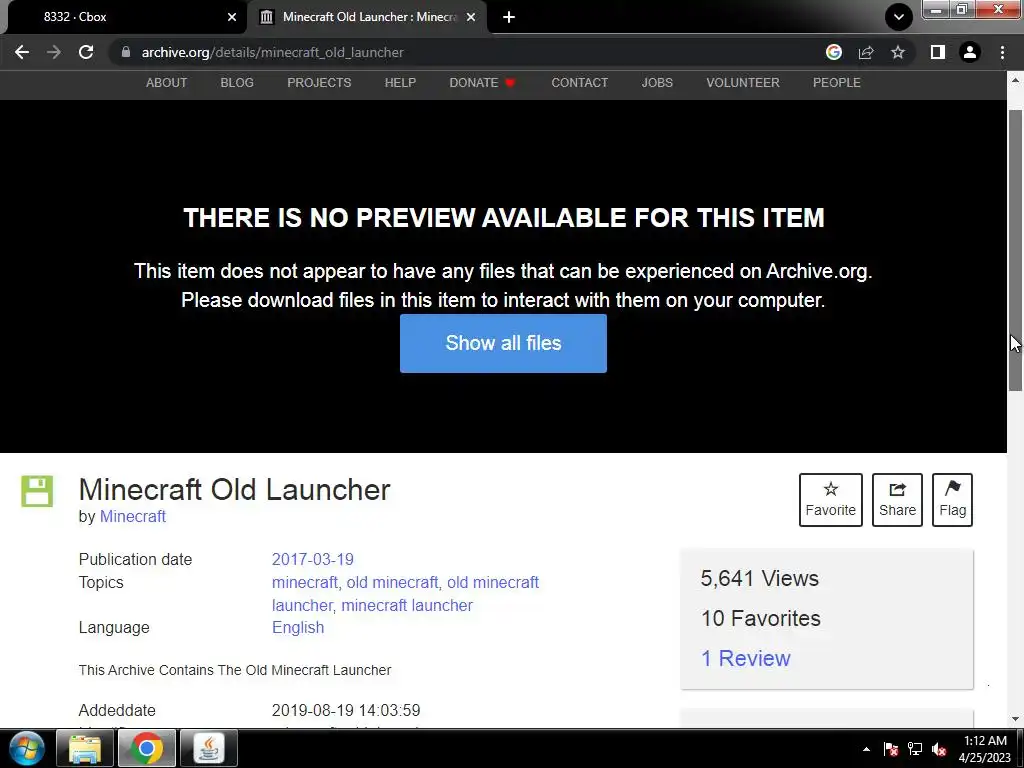The image size is (1024, 768).
Task: Reload the archive.org page
Action: pos(86,52)
